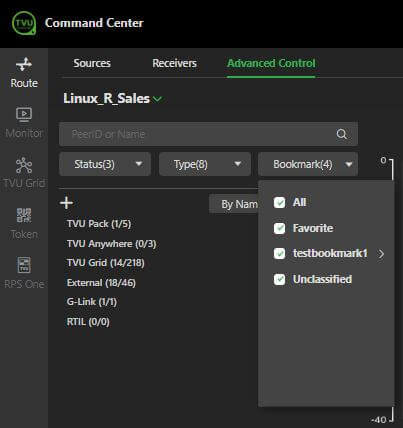Viewport: 403px width, 428px height.
Task: Open the Type(8) filter dropdown
Action: [x=205, y=164]
